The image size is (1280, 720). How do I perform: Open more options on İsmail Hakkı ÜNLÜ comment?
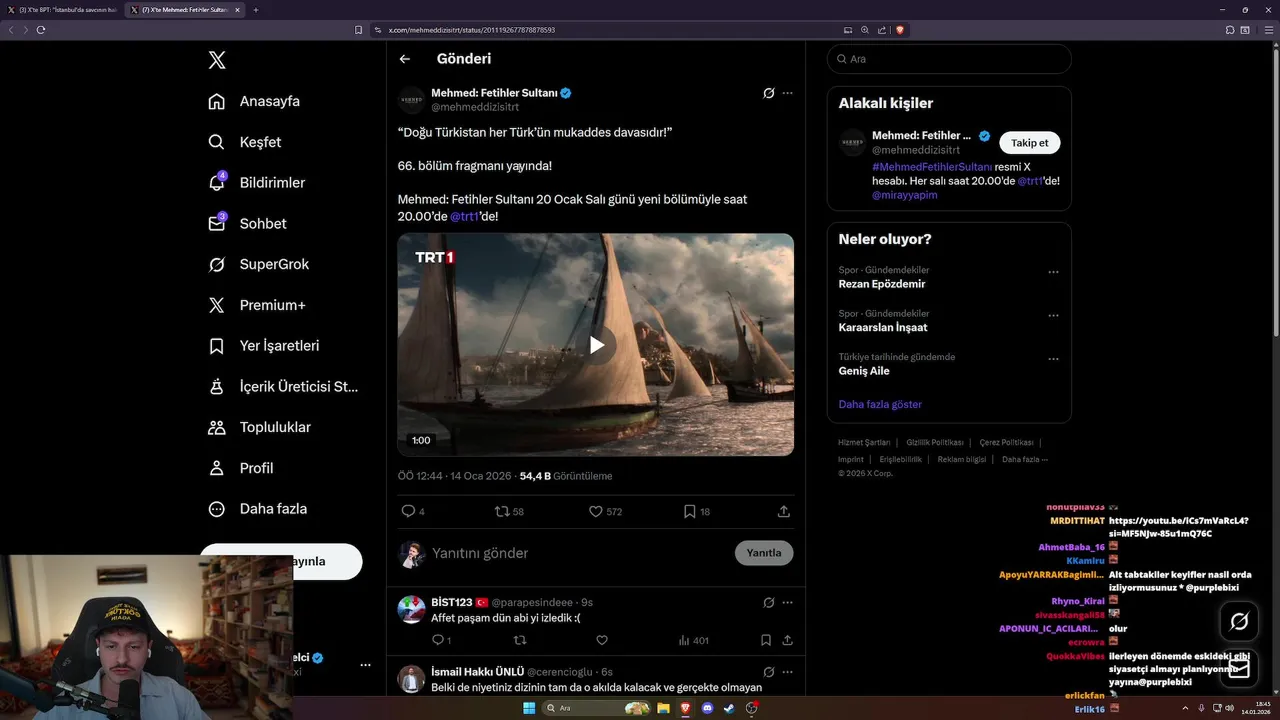coord(788,672)
